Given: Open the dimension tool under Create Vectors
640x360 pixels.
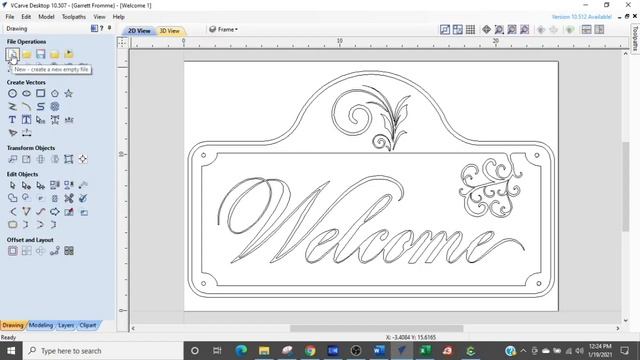Looking at the screenshot, I should [x=27, y=133].
